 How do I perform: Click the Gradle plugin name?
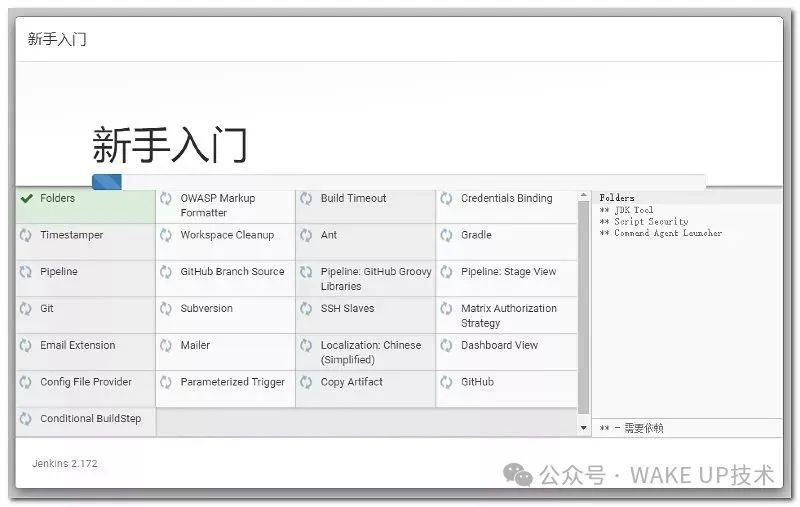[477, 235]
